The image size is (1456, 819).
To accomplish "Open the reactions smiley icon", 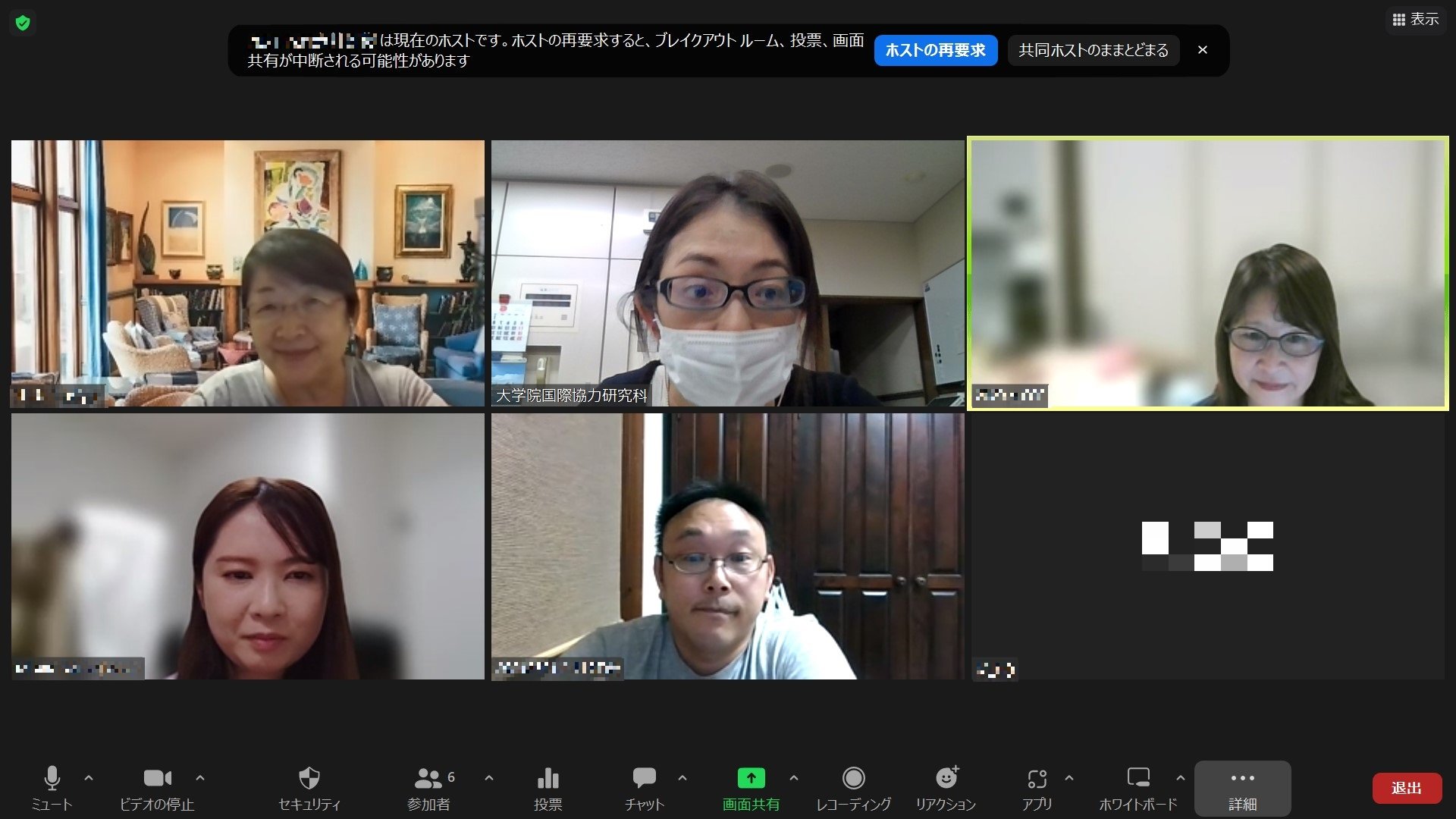I will tap(946, 779).
